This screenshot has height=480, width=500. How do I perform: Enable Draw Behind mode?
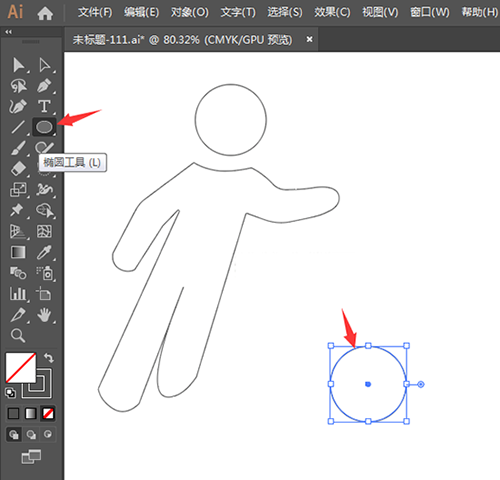(31, 434)
